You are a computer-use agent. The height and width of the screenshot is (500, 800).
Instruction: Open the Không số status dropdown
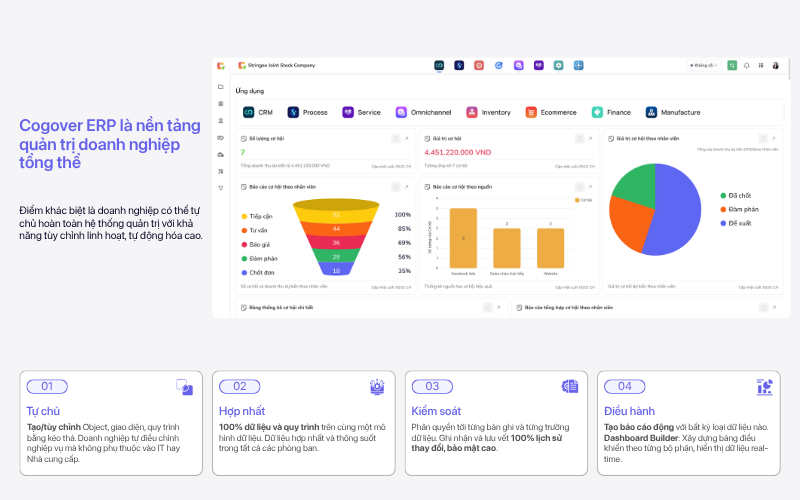pos(704,65)
